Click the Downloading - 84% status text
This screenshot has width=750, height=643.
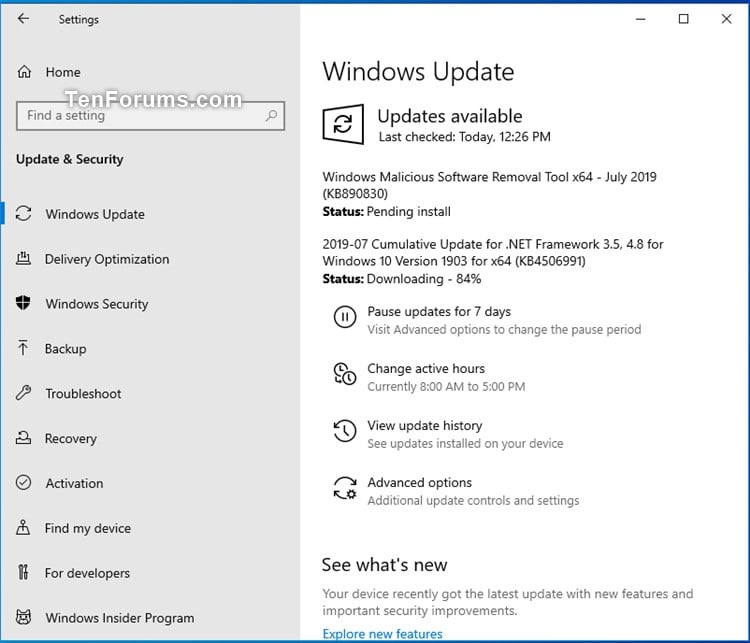point(424,279)
